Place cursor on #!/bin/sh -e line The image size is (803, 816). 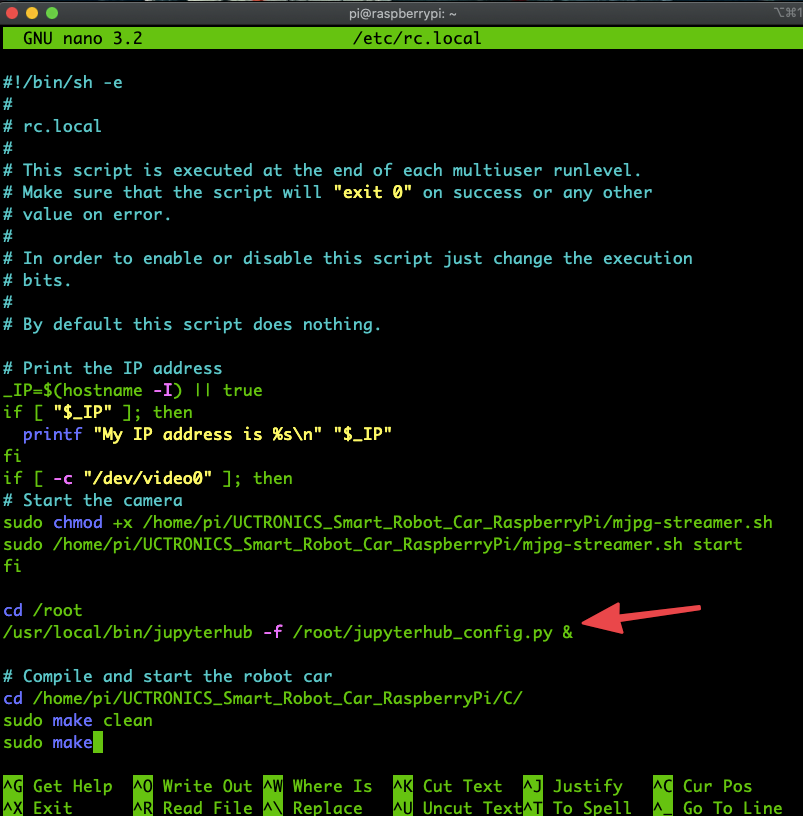pyautogui.click(x=63, y=82)
